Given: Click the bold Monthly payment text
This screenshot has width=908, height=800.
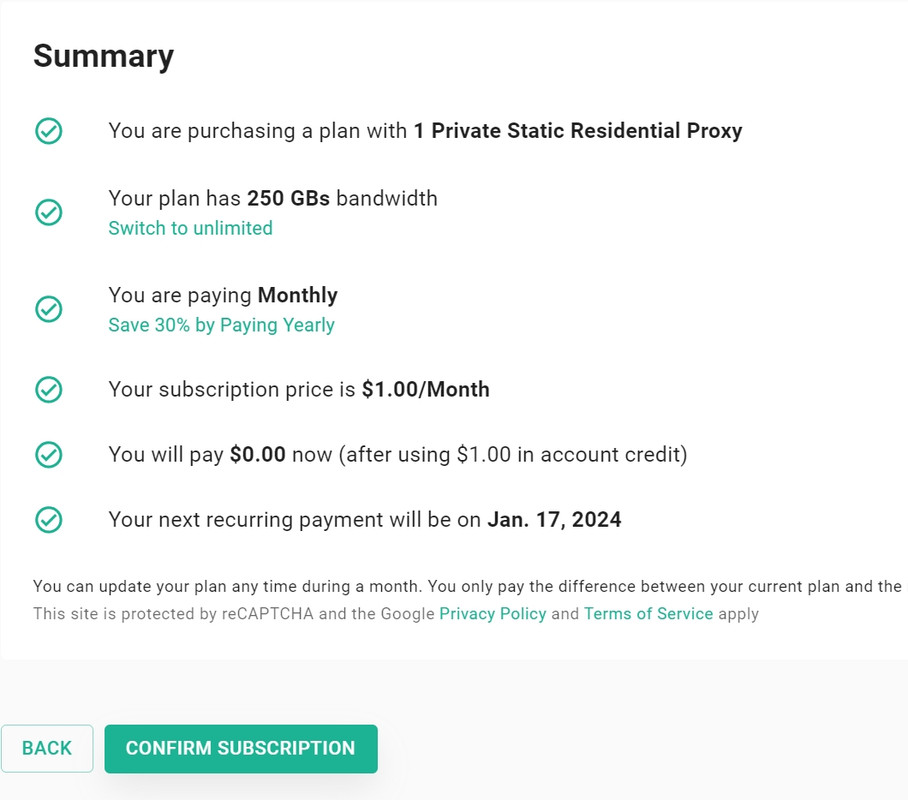Looking at the screenshot, I should 298,295.
